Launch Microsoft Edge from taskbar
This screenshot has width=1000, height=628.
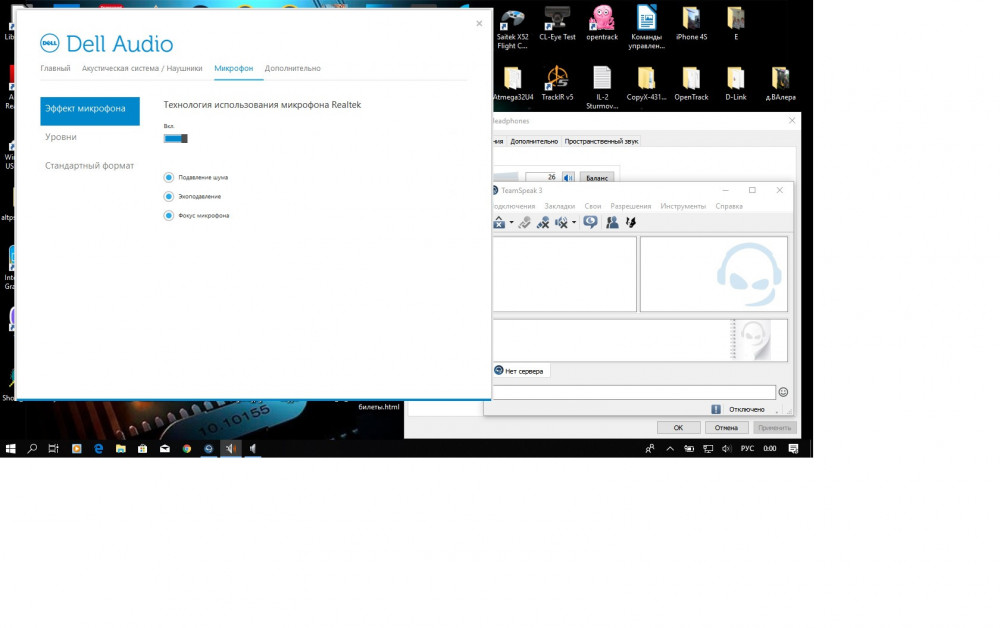(x=98, y=449)
